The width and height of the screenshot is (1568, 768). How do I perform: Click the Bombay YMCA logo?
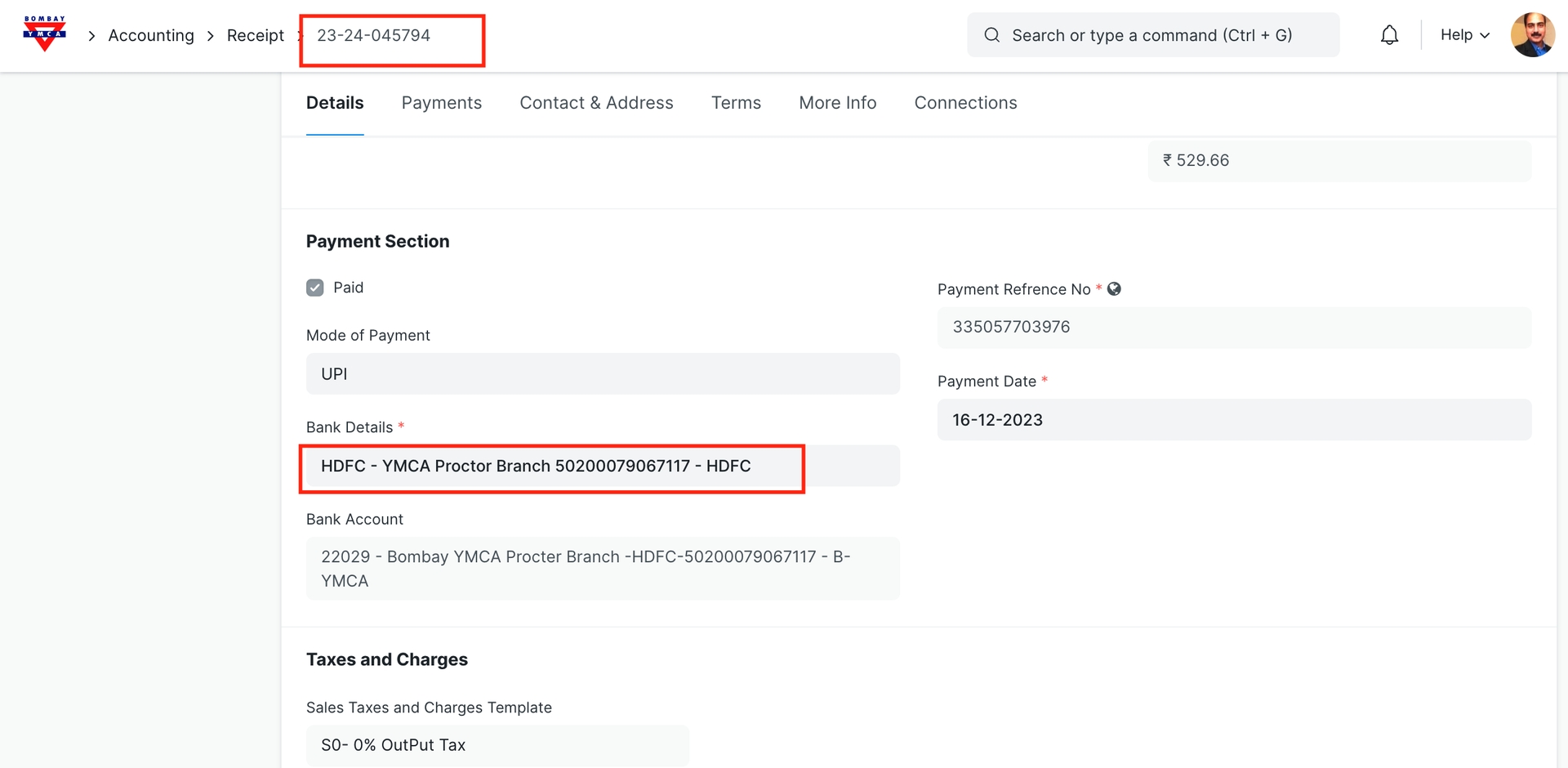(x=44, y=34)
